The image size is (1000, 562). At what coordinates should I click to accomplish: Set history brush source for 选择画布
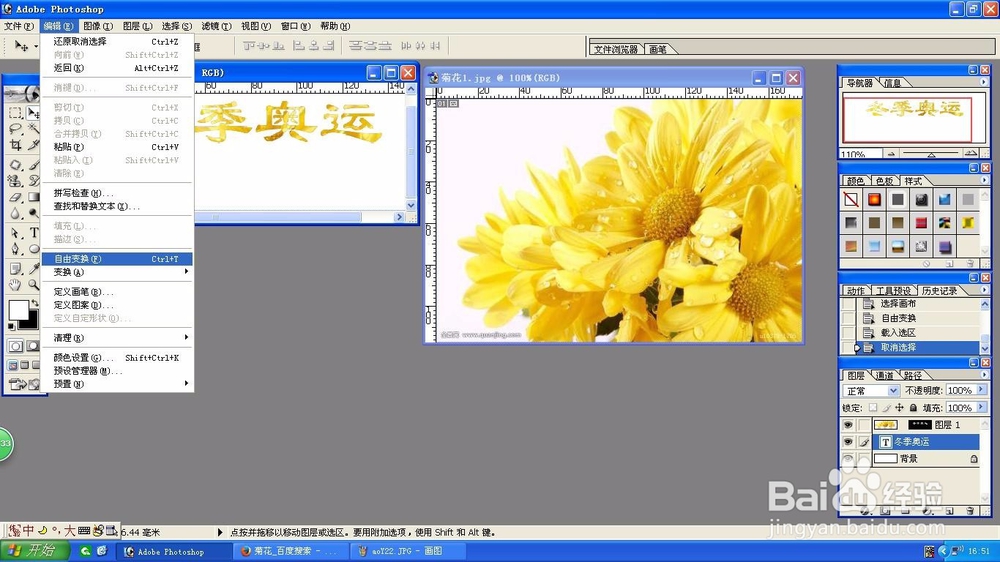click(x=848, y=304)
